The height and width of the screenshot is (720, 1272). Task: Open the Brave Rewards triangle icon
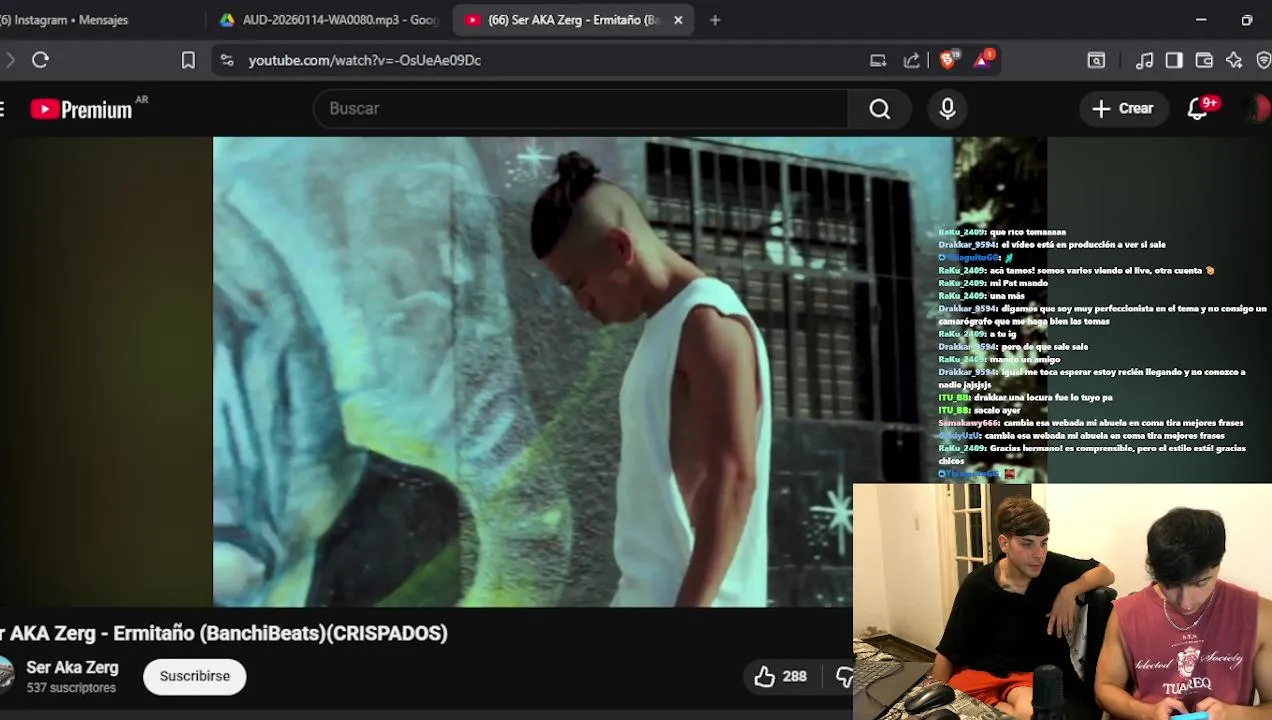tap(983, 59)
